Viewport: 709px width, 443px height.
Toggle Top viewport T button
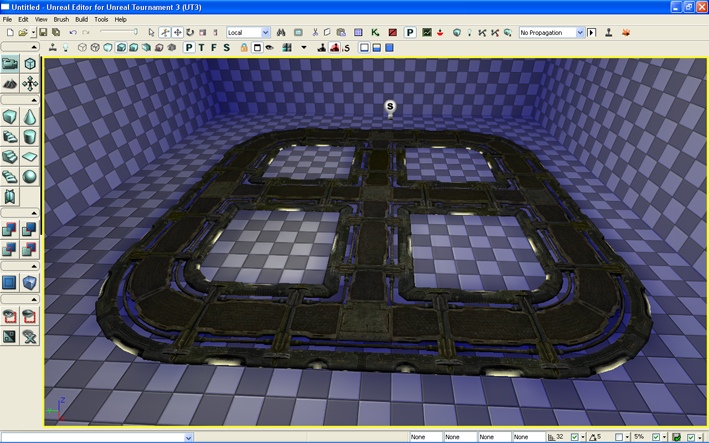(201, 47)
